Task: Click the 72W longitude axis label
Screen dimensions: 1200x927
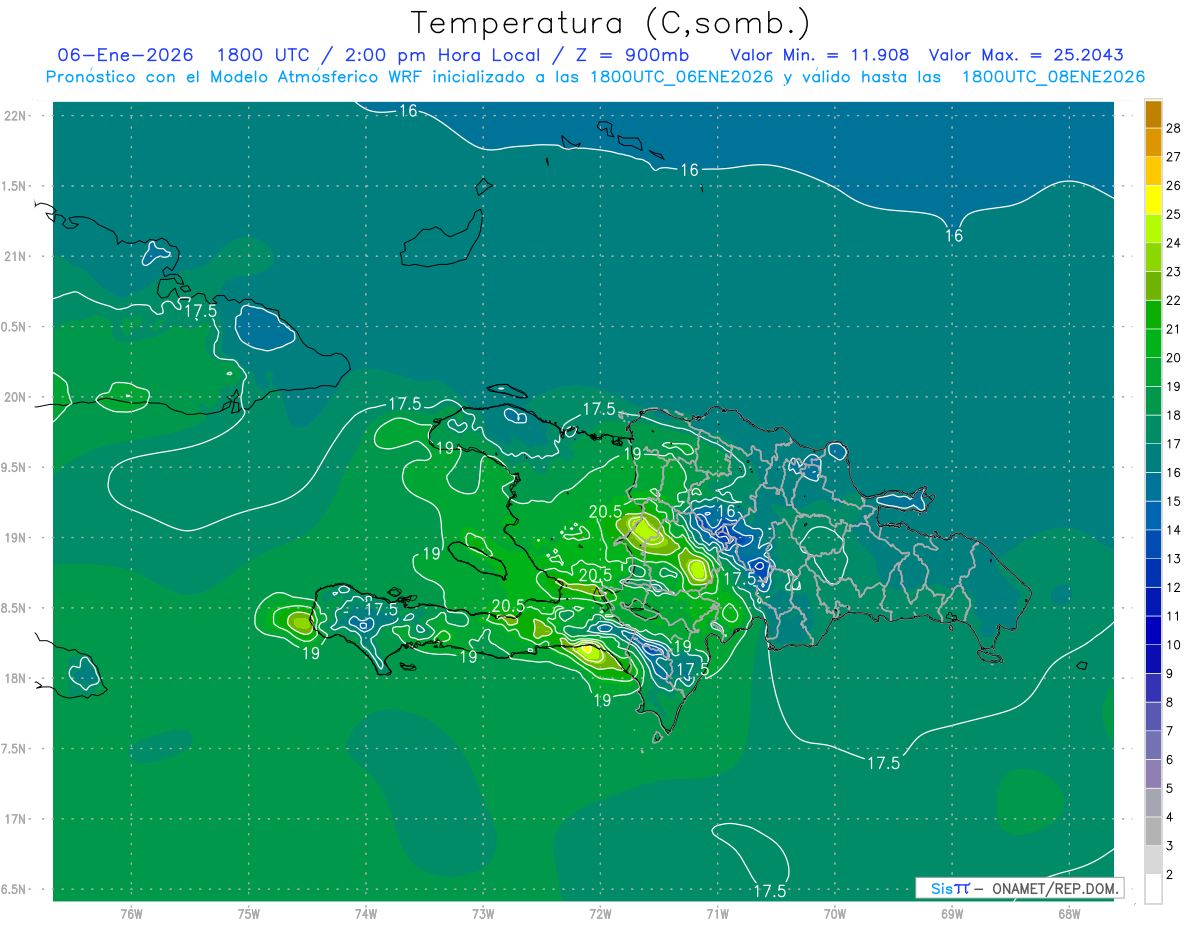Action: tap(600, 913)
